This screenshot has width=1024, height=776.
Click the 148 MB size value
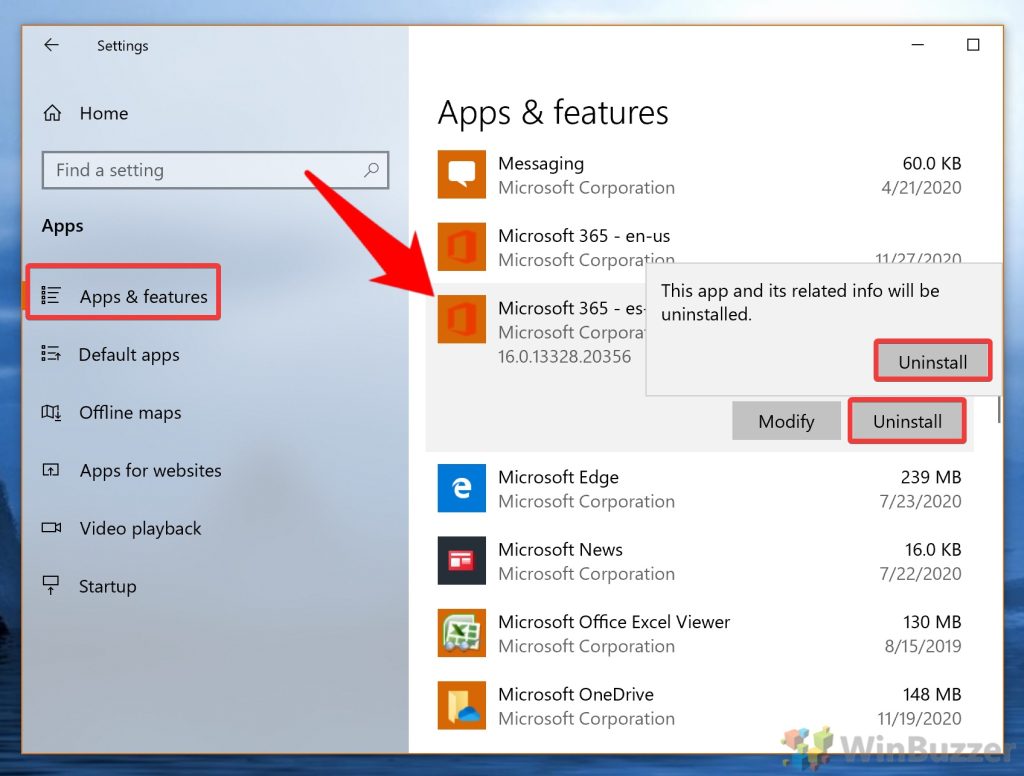(932, 694)
